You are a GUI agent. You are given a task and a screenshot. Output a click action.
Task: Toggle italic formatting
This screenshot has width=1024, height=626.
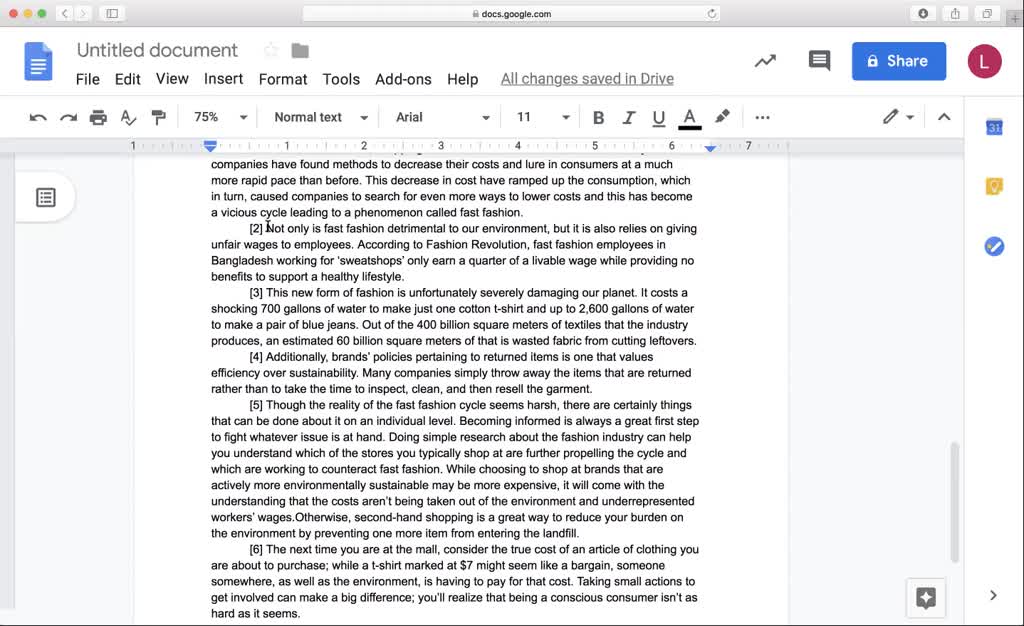pyautogui.click(x=629, y=117)
